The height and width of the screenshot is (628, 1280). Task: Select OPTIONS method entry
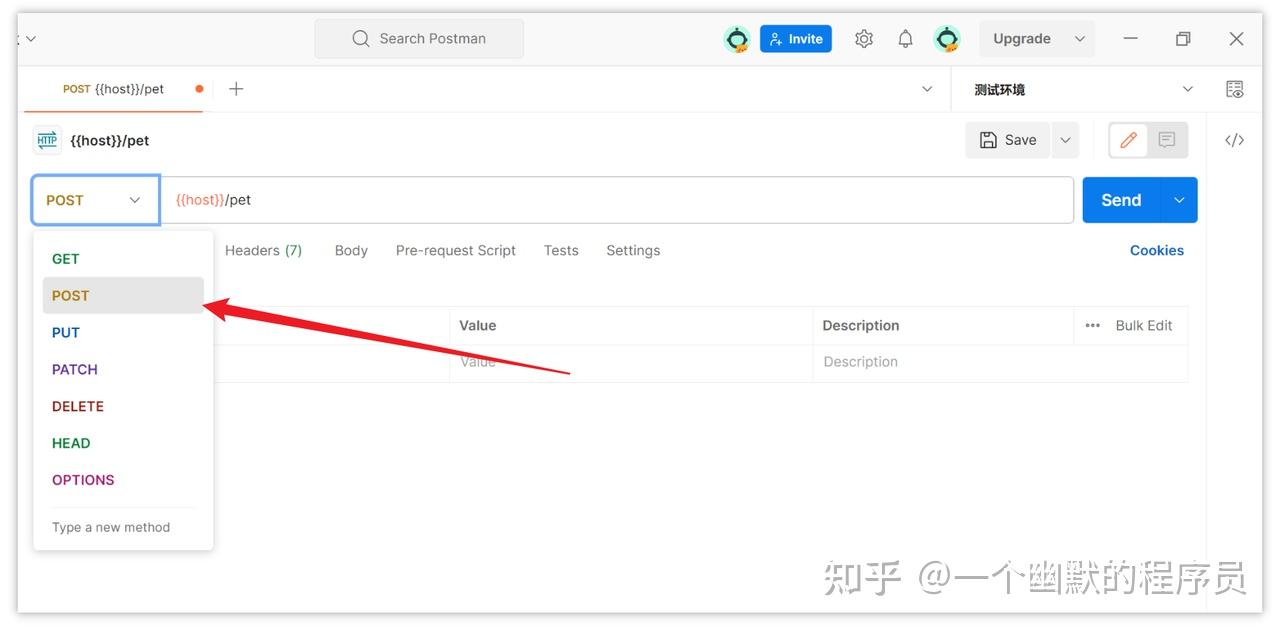coord(123,480)
